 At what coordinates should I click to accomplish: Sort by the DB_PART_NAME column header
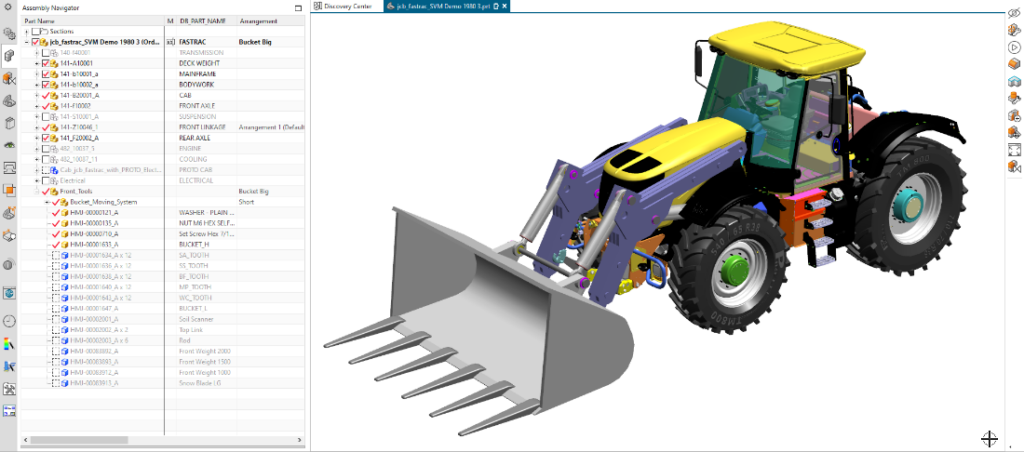point(204,20)
